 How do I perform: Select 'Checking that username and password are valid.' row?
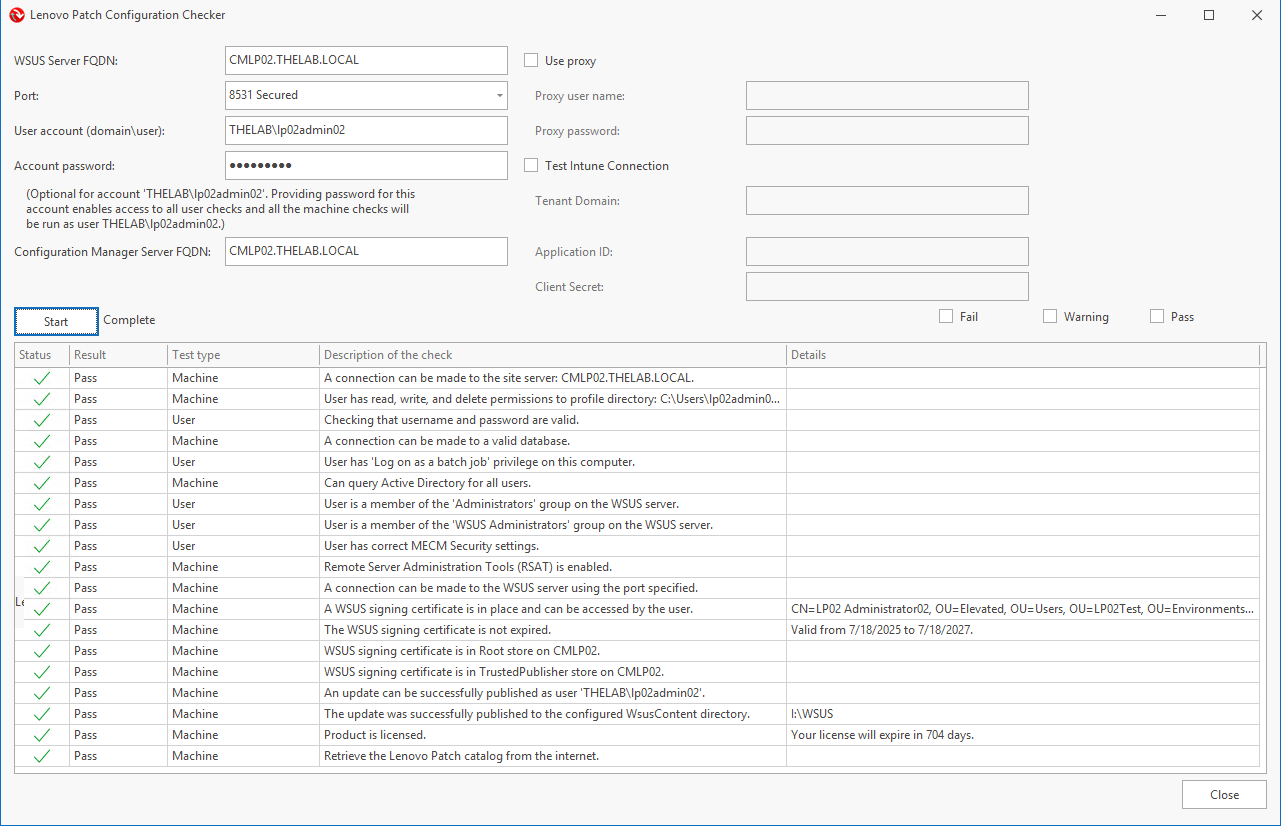click(x=637, y=420)
